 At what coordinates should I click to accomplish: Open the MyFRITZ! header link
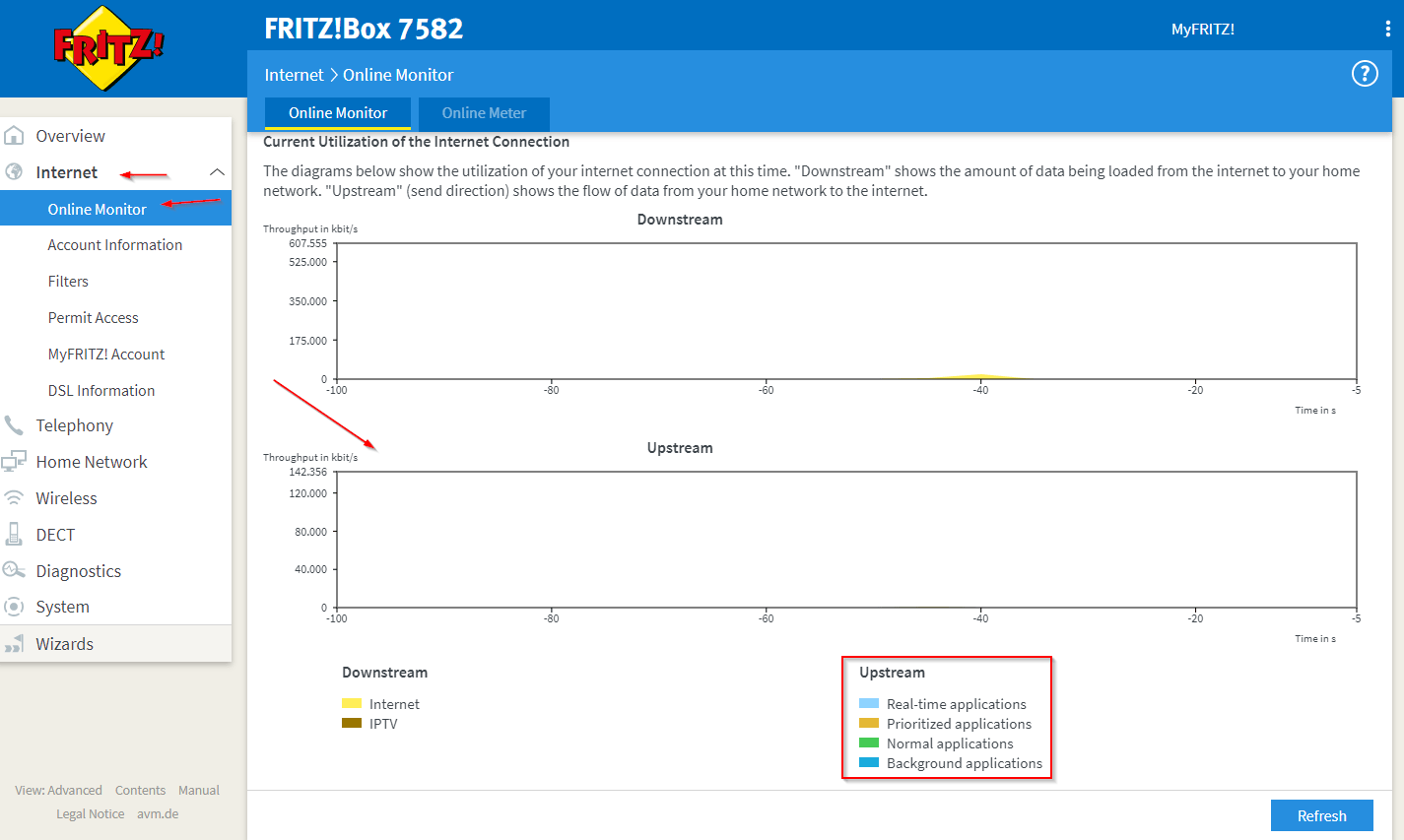1203,30
